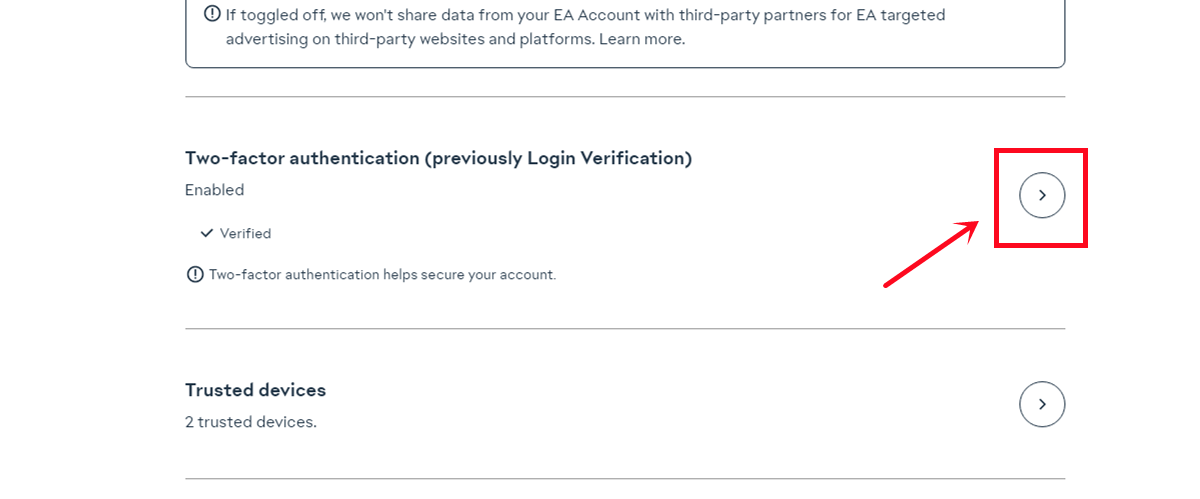Image resolution: width=1200 pixels, height=499 pixels.
Task: Click the word "advertising" in the notice
Action: (x=272, y=39)
